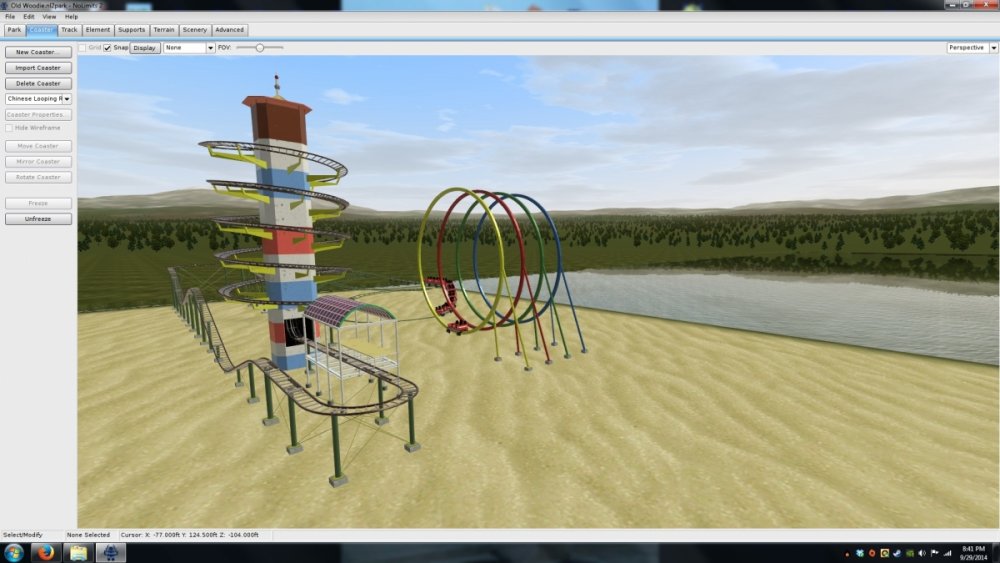Uncheck the Snap checkbox
1000x563 pixels.
tap(107, 47)
